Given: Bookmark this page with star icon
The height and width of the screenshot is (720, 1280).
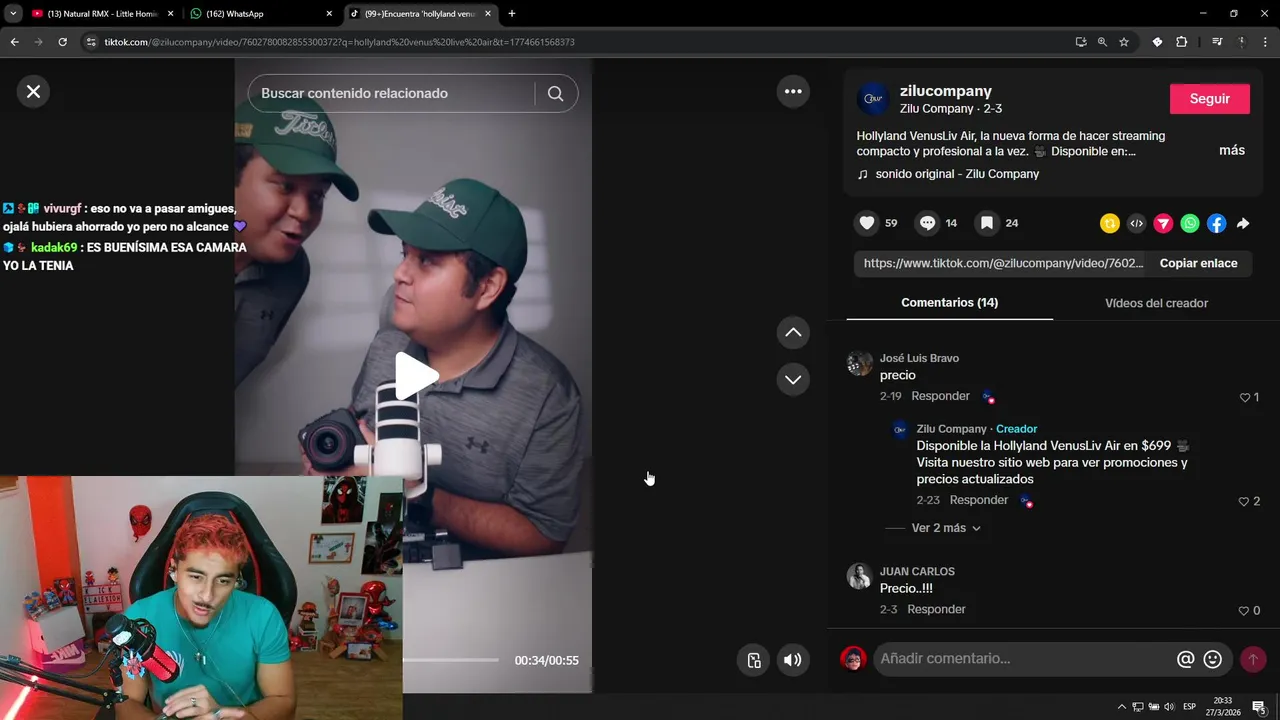Looking at the screenshot, I should point(1124,42).
